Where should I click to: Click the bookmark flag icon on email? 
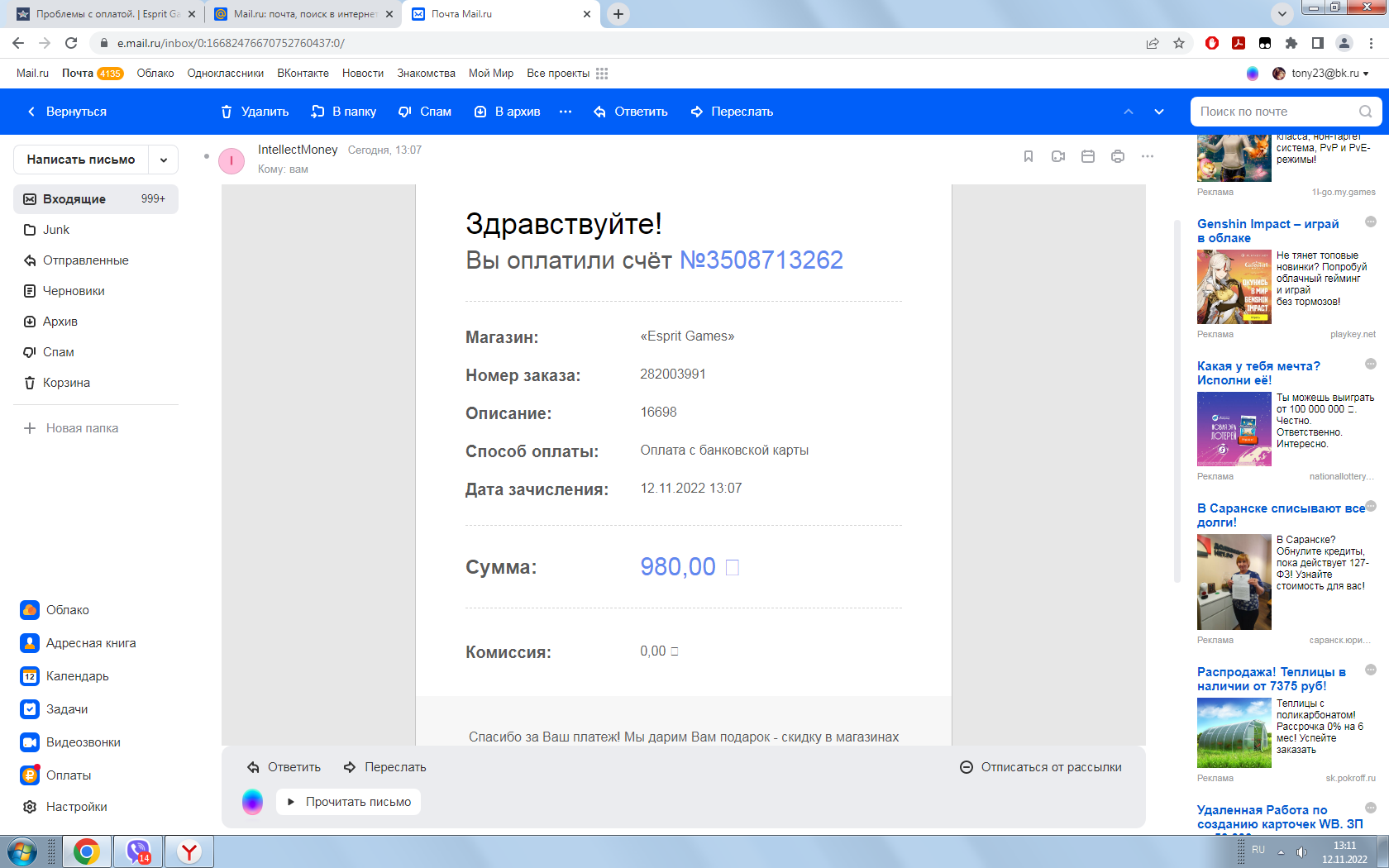pos(1029,156)
